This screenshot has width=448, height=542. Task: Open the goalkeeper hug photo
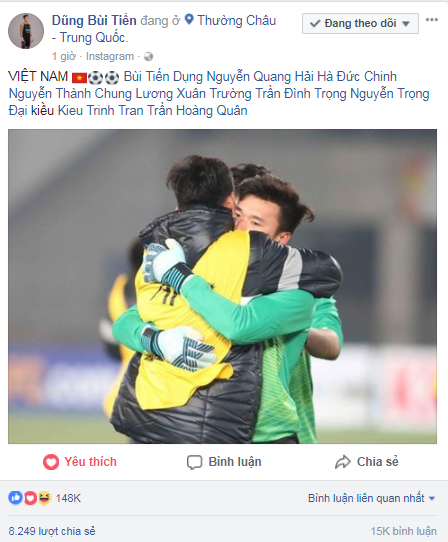tap(222, 286)
